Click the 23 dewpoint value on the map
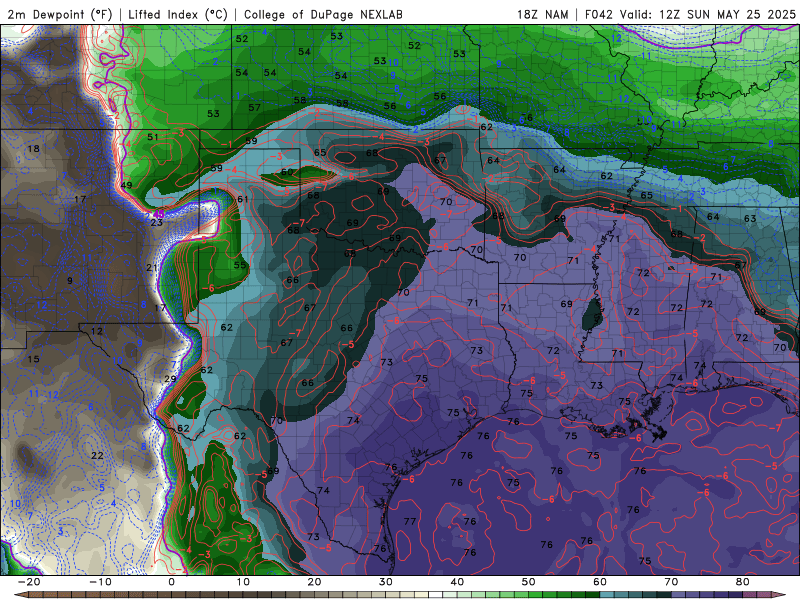This screenshot has width=800, height=600. click(x=156, y=222)
